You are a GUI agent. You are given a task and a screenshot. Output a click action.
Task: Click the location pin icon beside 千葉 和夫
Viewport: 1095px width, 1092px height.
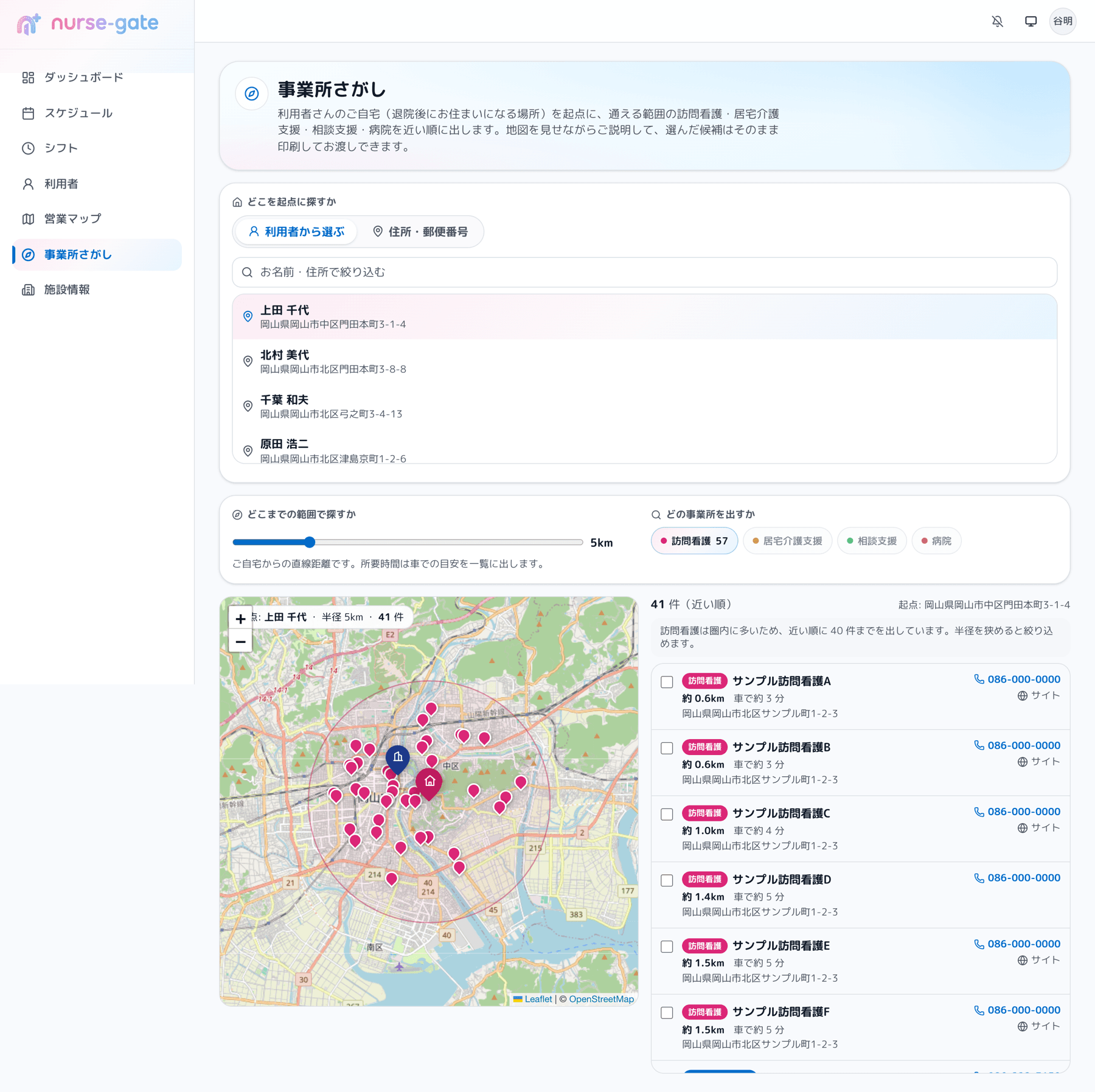(x=248, y=406)
